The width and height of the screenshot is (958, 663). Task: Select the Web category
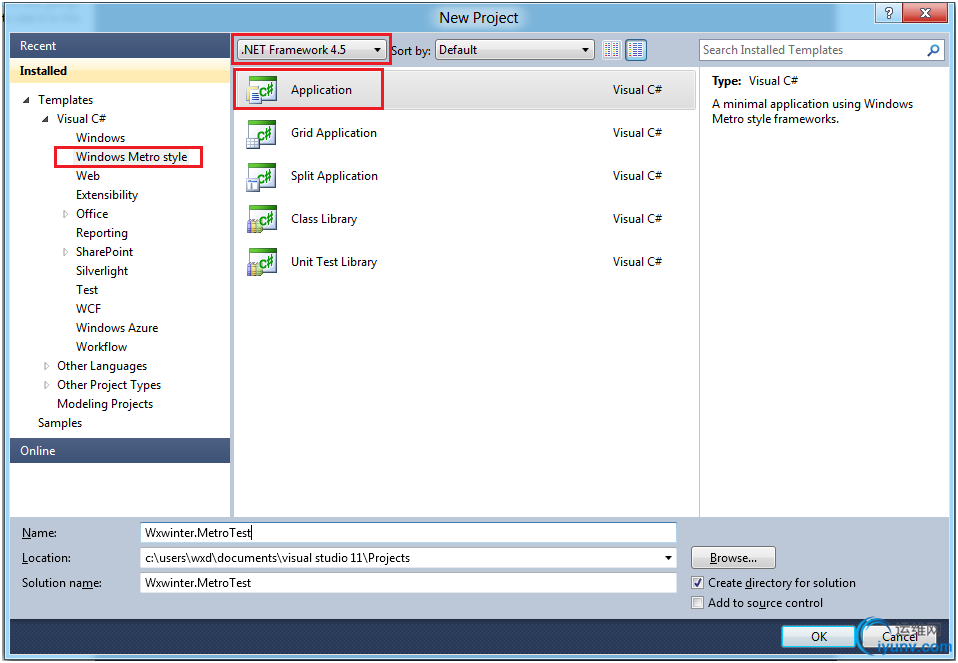[x=88, y=176]
